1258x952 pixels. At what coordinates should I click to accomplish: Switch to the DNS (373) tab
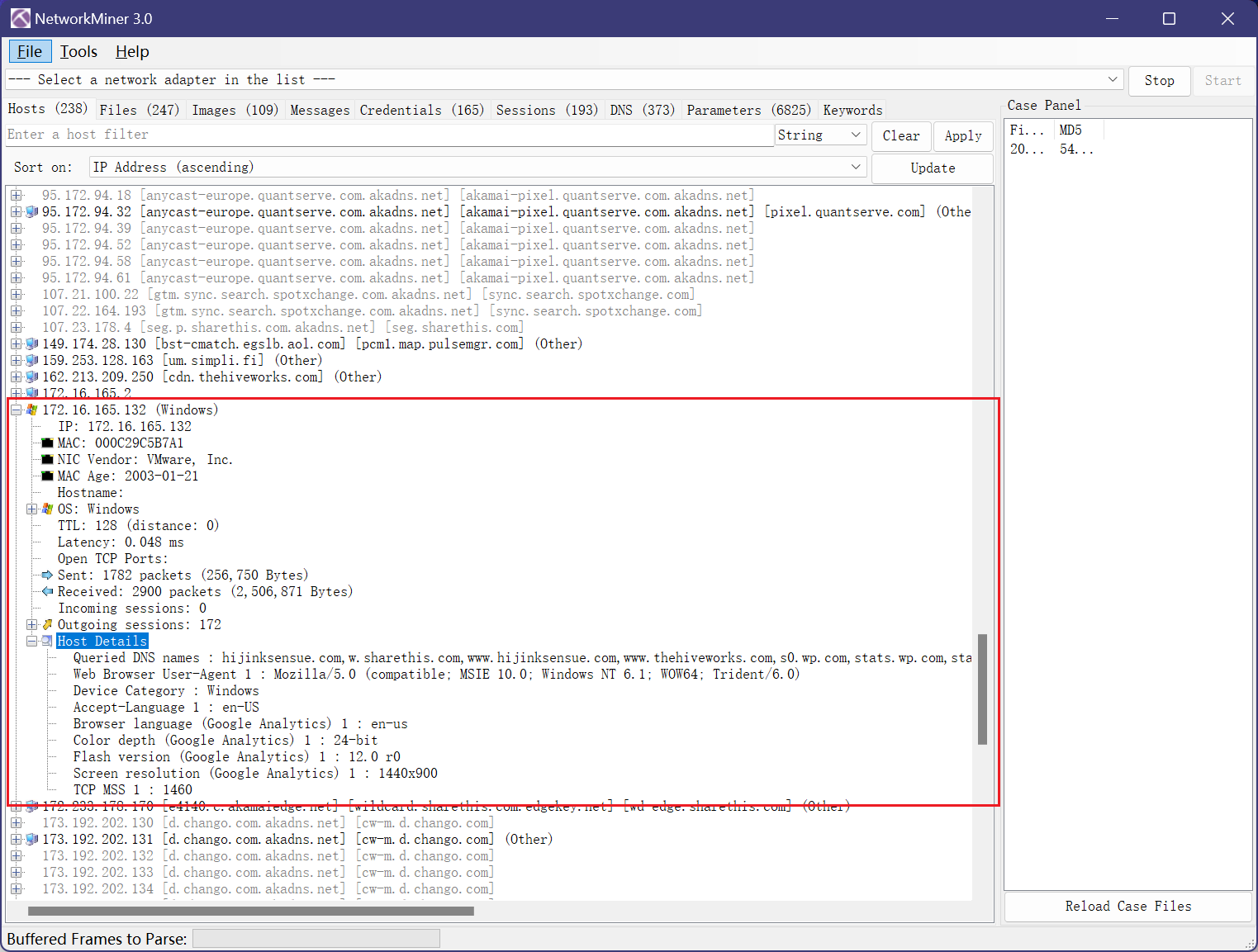pyautogui.click(x=642, y=110)
